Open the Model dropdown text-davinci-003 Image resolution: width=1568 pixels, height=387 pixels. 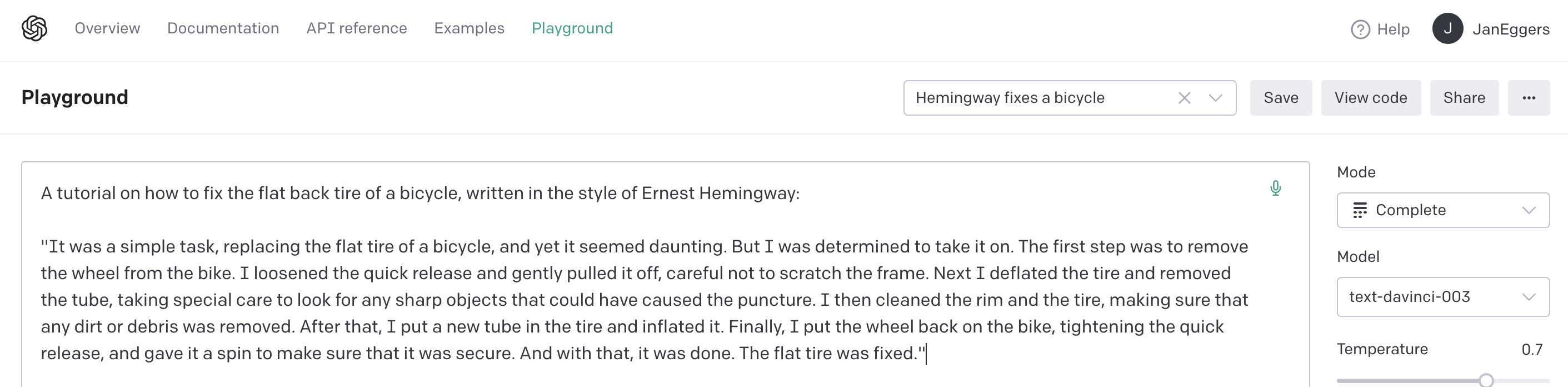point(1442,297)
